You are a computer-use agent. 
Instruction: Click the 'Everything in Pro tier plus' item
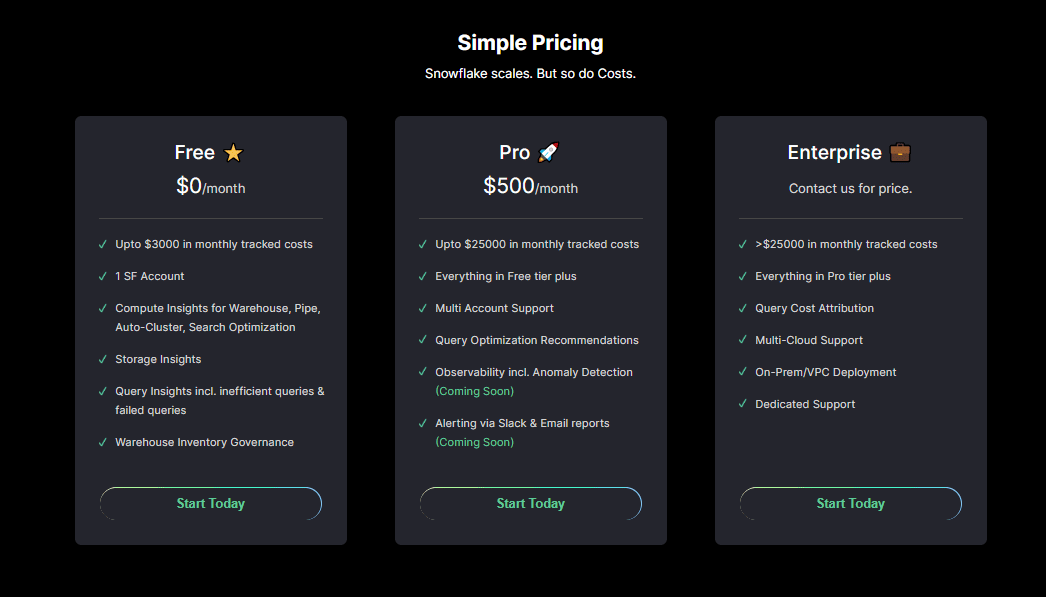(824, 276)
